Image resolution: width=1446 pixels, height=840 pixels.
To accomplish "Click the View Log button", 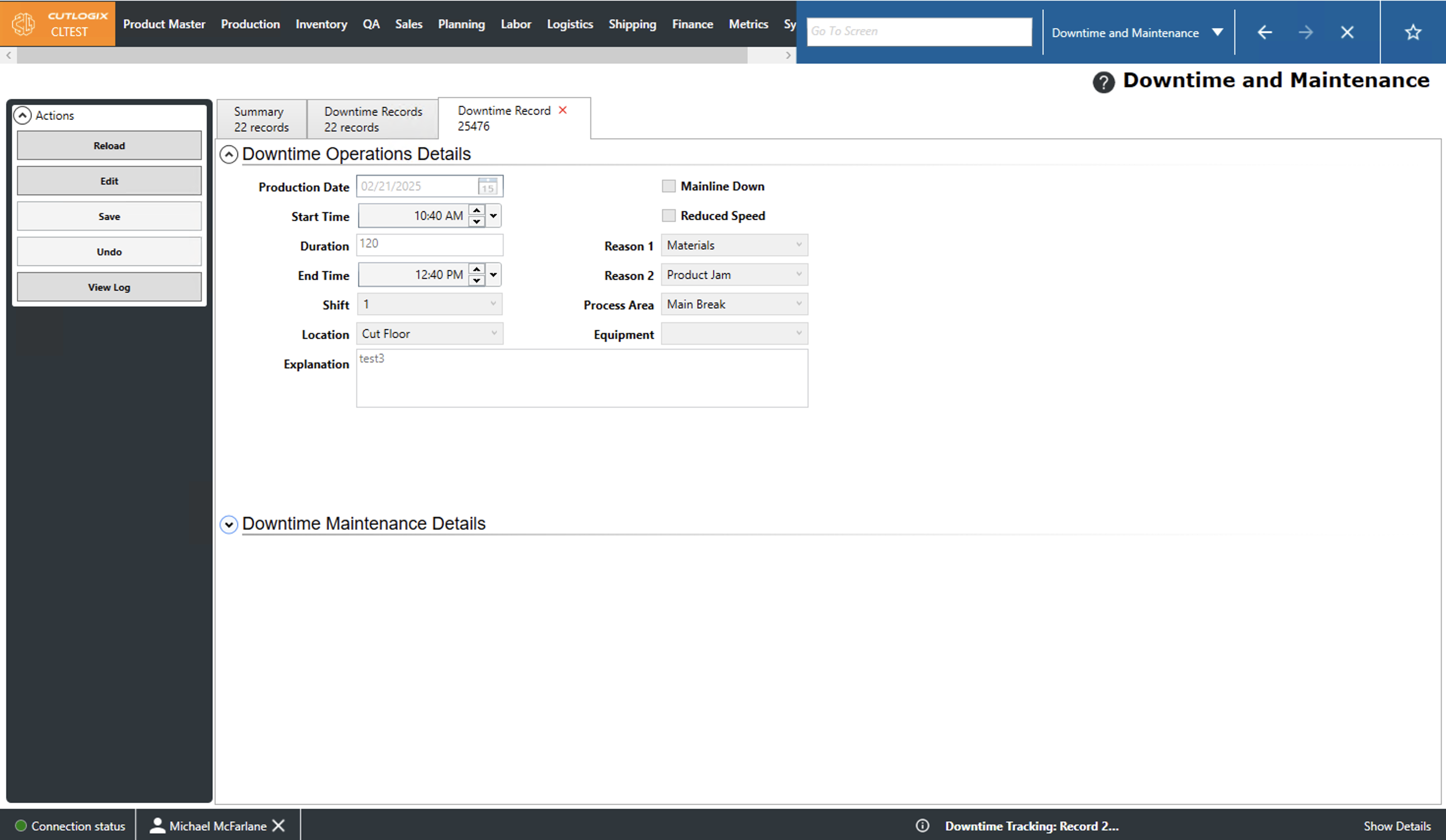I will [109, 287].
